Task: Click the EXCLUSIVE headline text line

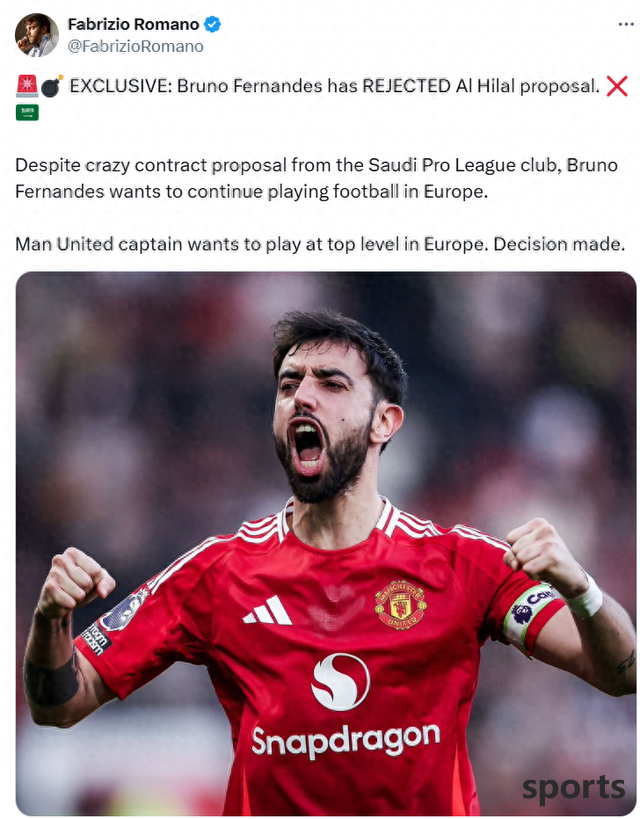Action: click(x=334, y=86)
